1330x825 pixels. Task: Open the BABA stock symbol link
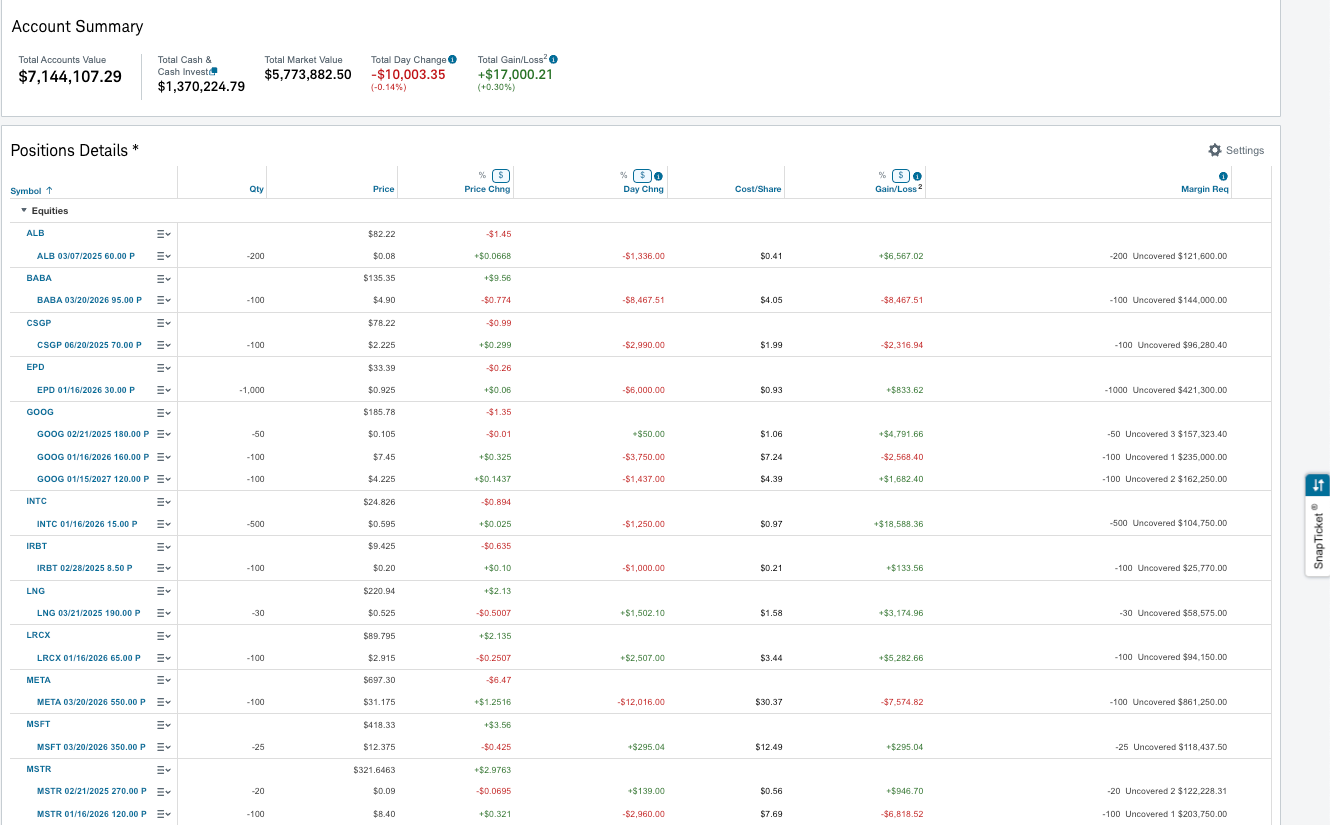point(39,278)
